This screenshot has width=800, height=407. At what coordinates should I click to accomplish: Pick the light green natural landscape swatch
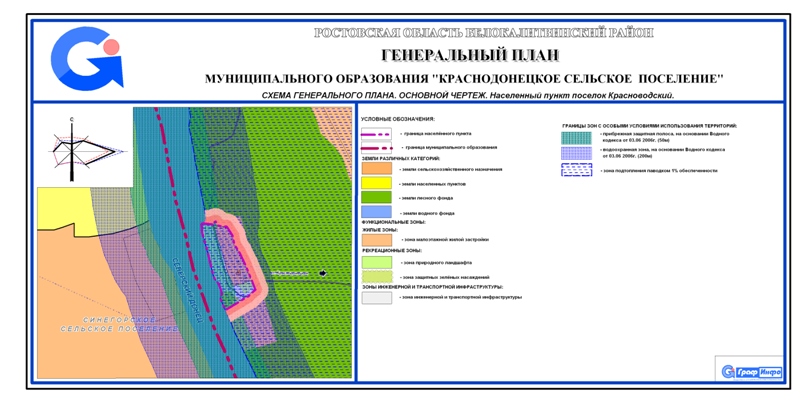pyautogui.click(x=378, y=262)
